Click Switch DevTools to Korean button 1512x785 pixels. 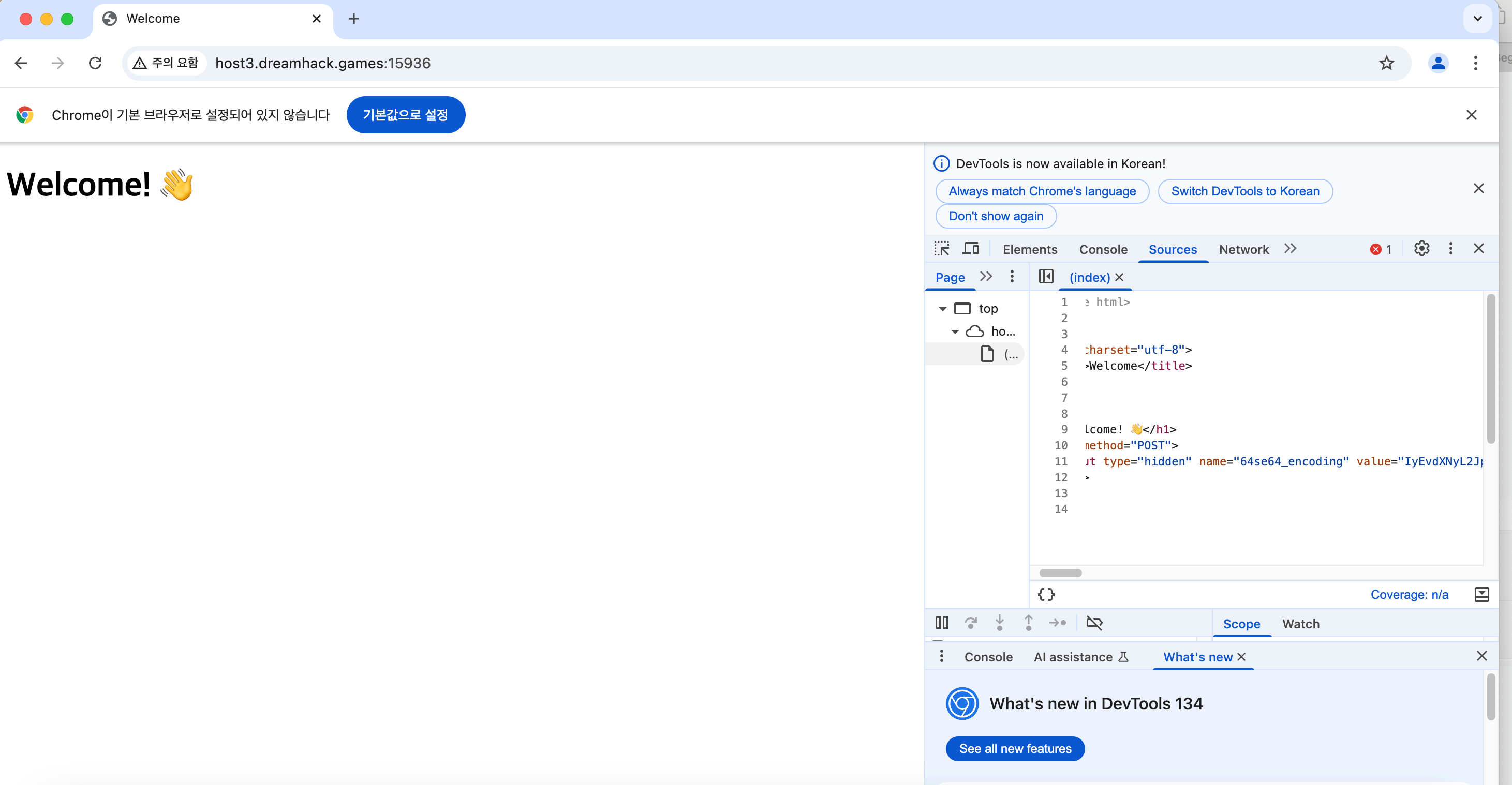1244,191
